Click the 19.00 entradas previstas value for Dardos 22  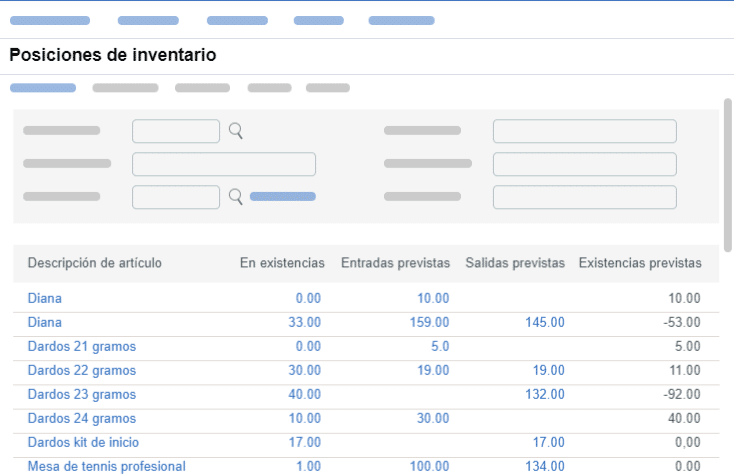click(433, 370)
